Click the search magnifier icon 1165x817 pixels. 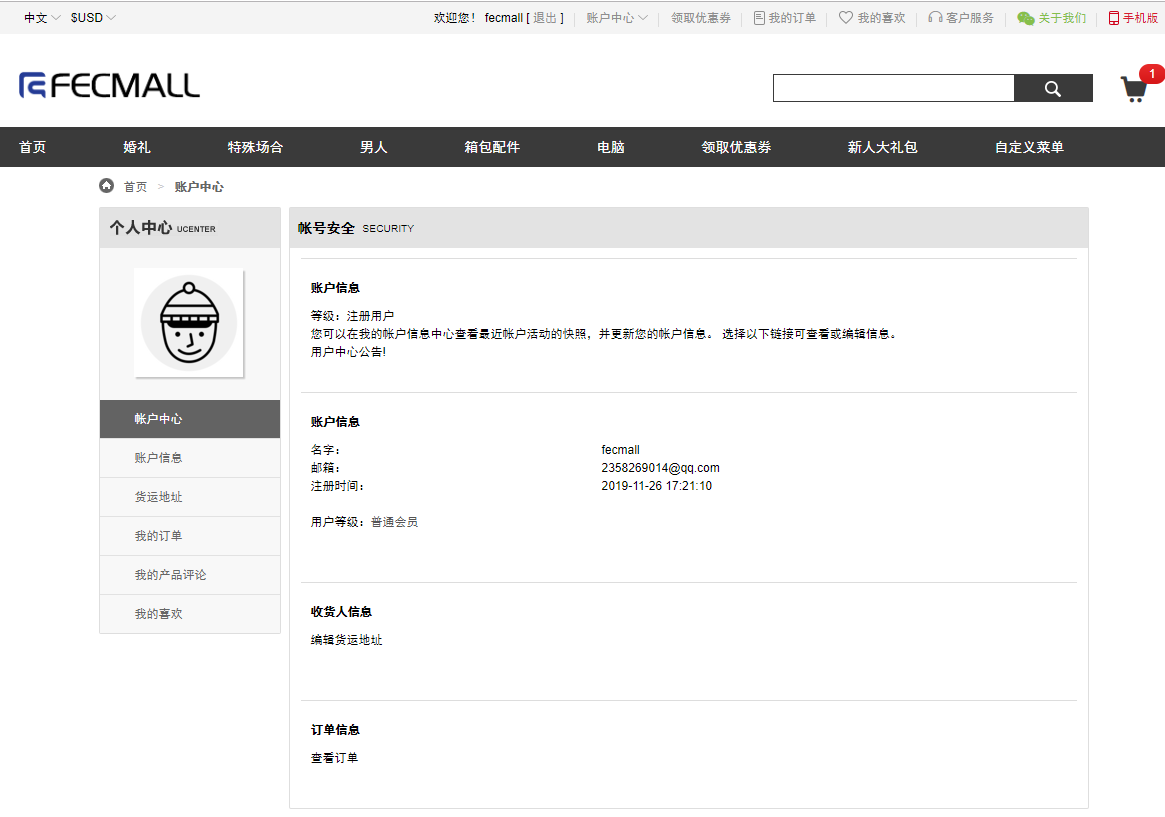(x=1052, y=88)
